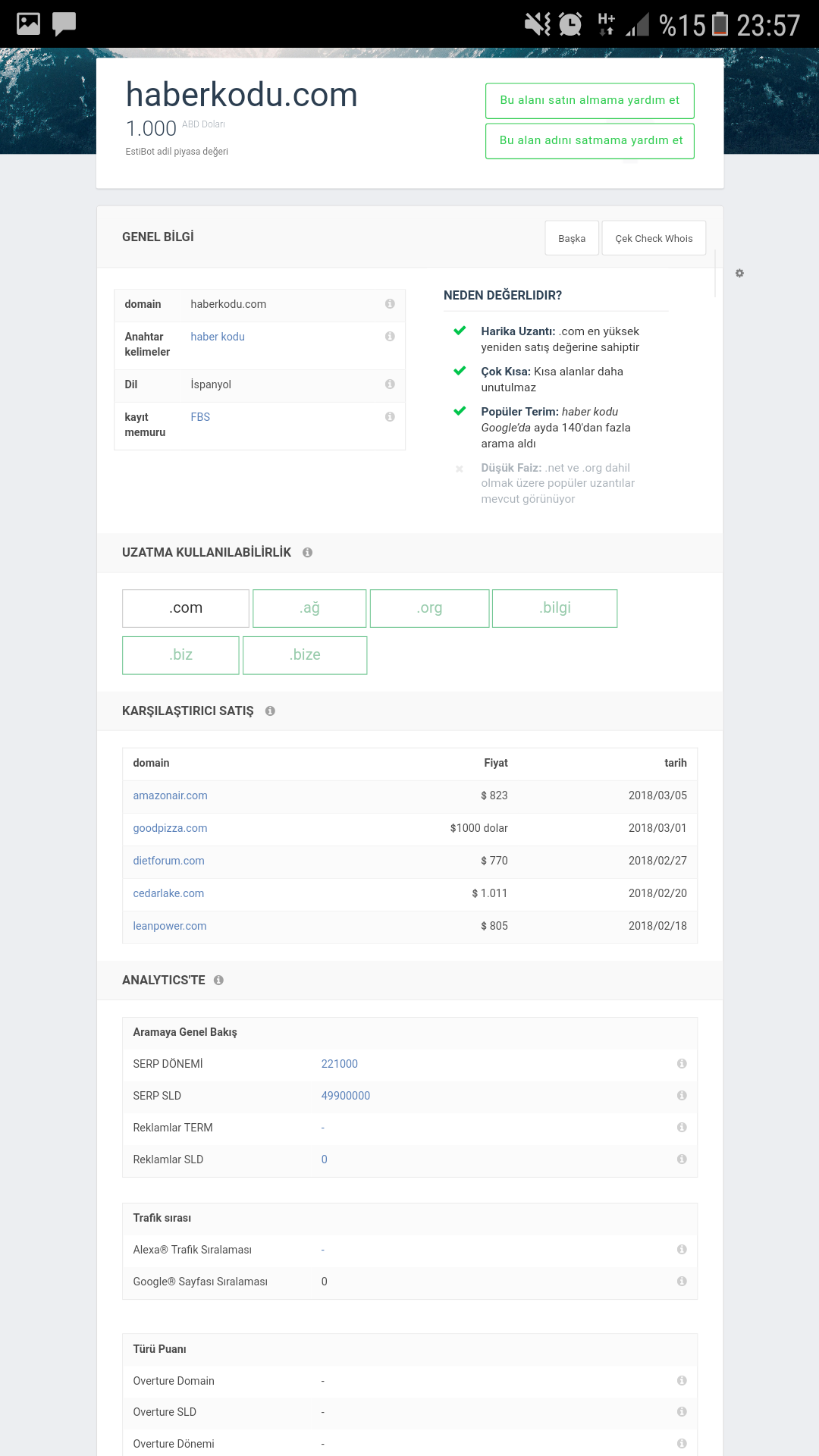The image size is (819, 1456).
Task: Open the gallery notification icon in status bar
Action: (29, 24)
